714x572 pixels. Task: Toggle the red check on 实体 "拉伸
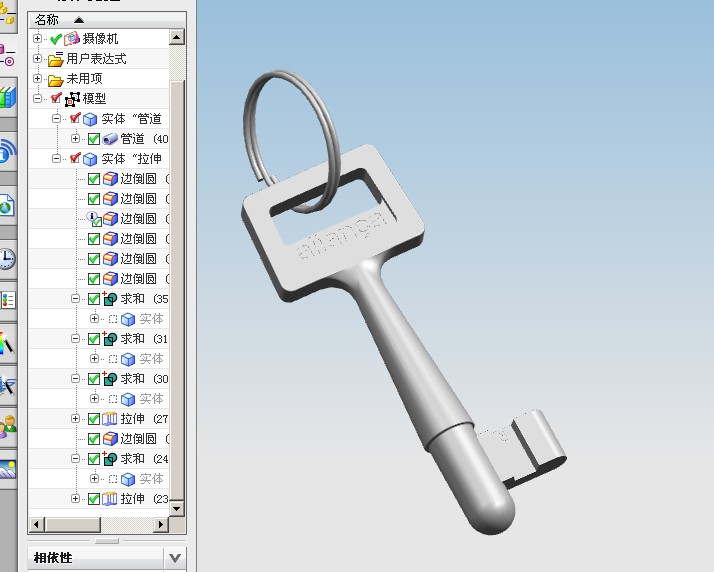coord(75,158)
